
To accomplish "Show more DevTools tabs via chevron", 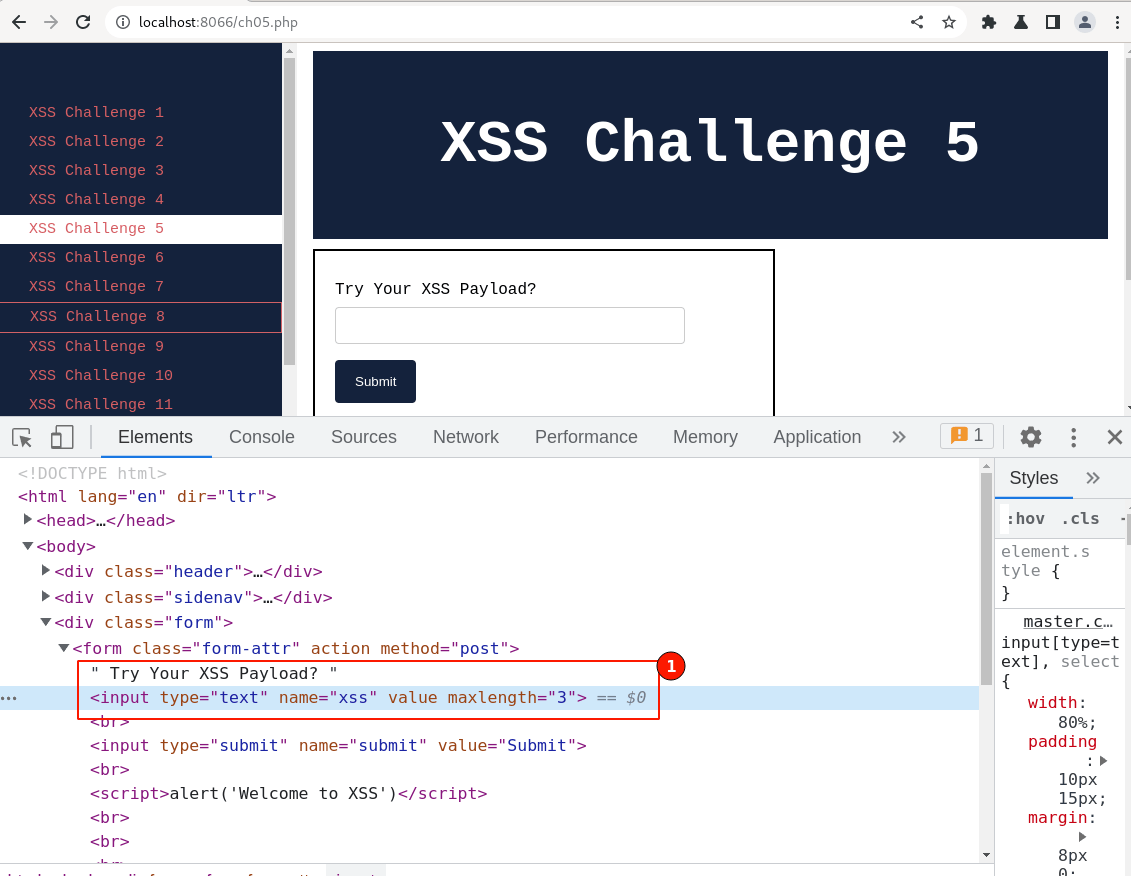I will tap(898, 437).
